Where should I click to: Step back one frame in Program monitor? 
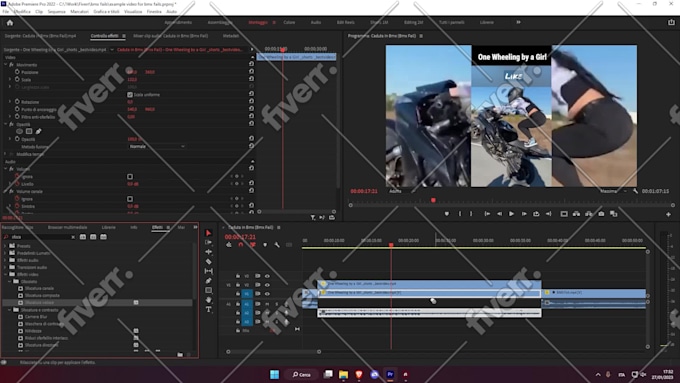point(500,214)
